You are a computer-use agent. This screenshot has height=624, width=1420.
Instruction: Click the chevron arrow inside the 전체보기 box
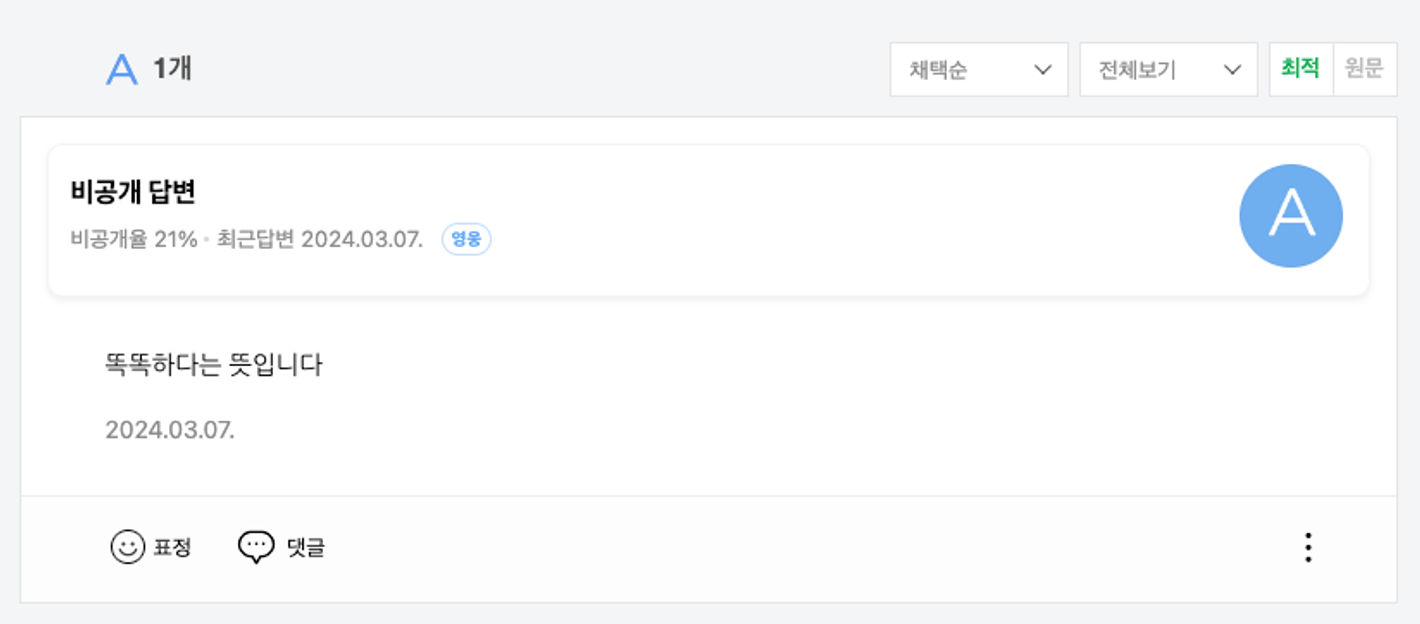tap(1234, 69)
